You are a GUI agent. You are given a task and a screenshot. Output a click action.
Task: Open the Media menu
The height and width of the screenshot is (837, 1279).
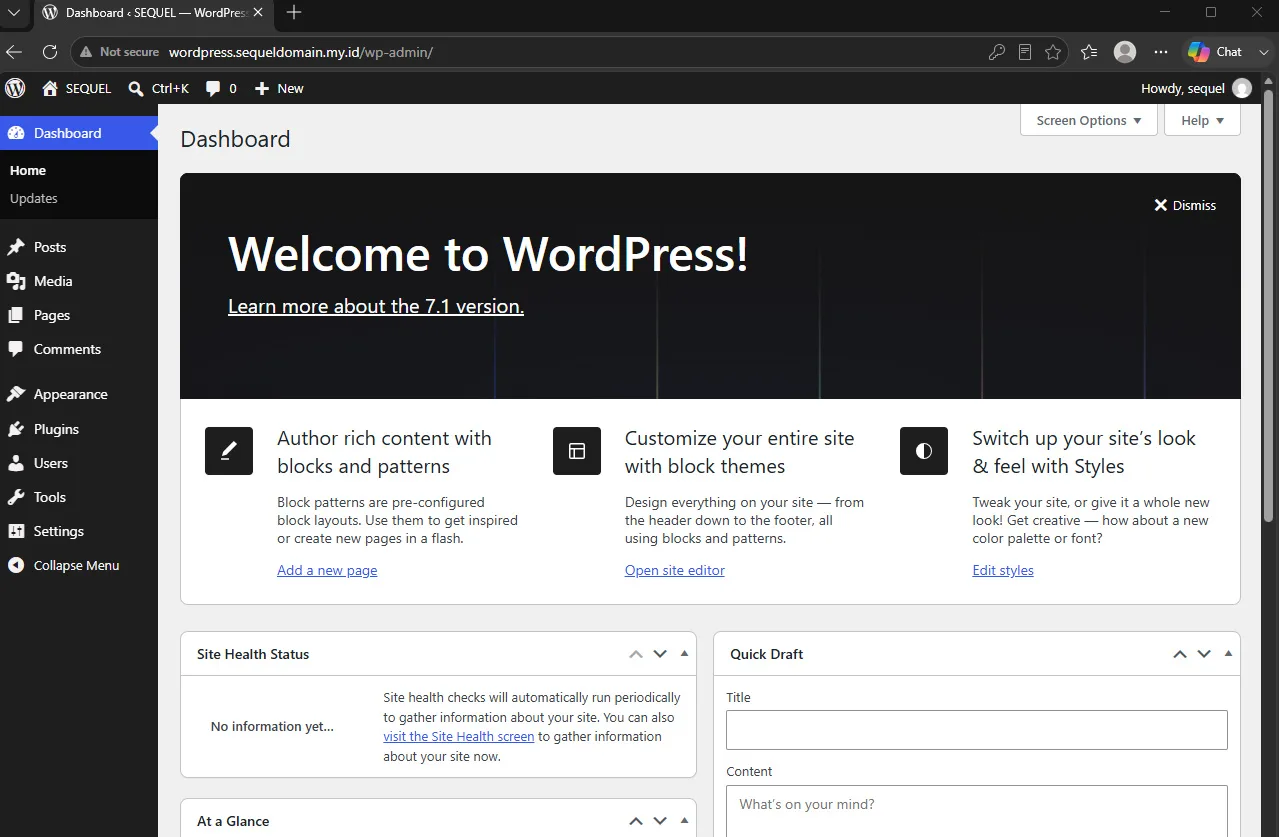[x=79, y=281]
